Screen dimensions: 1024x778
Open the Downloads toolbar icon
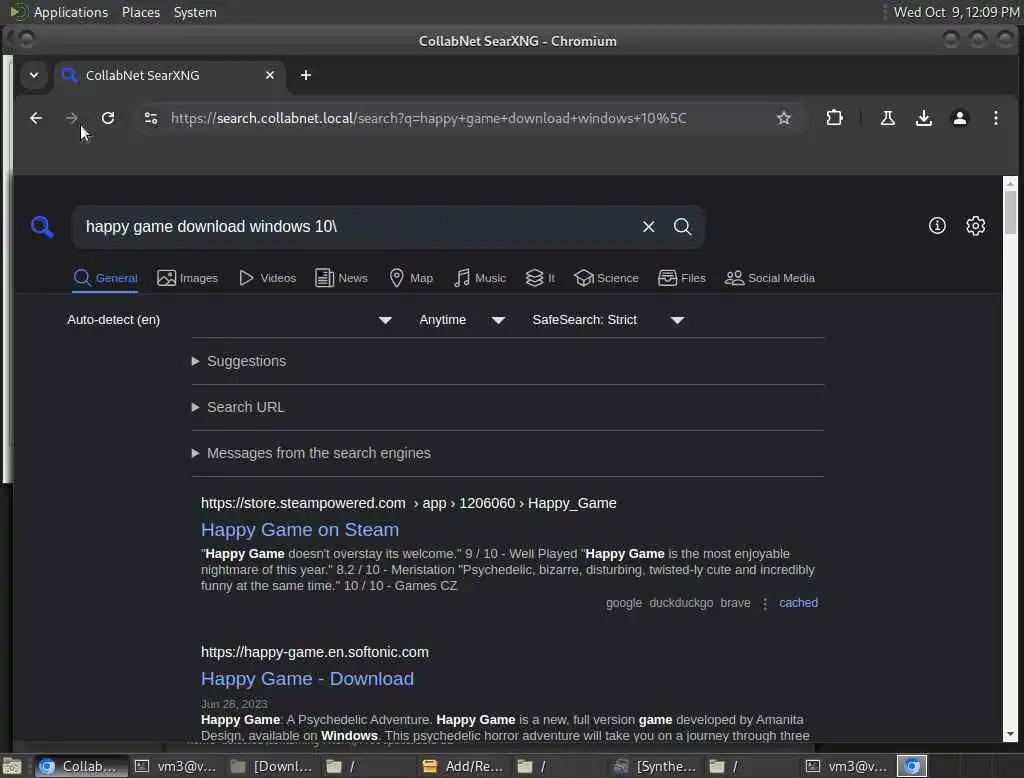pyautogui.click(x=923, y=118)
